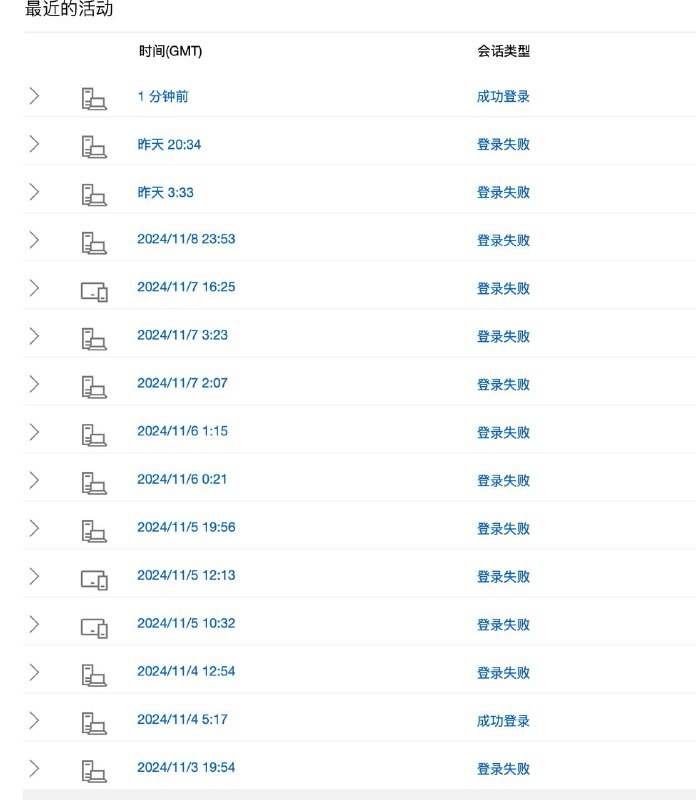Expand the 1分钟前 activity entry
This screenshot has width=696, height=800.
pos(34,96)
